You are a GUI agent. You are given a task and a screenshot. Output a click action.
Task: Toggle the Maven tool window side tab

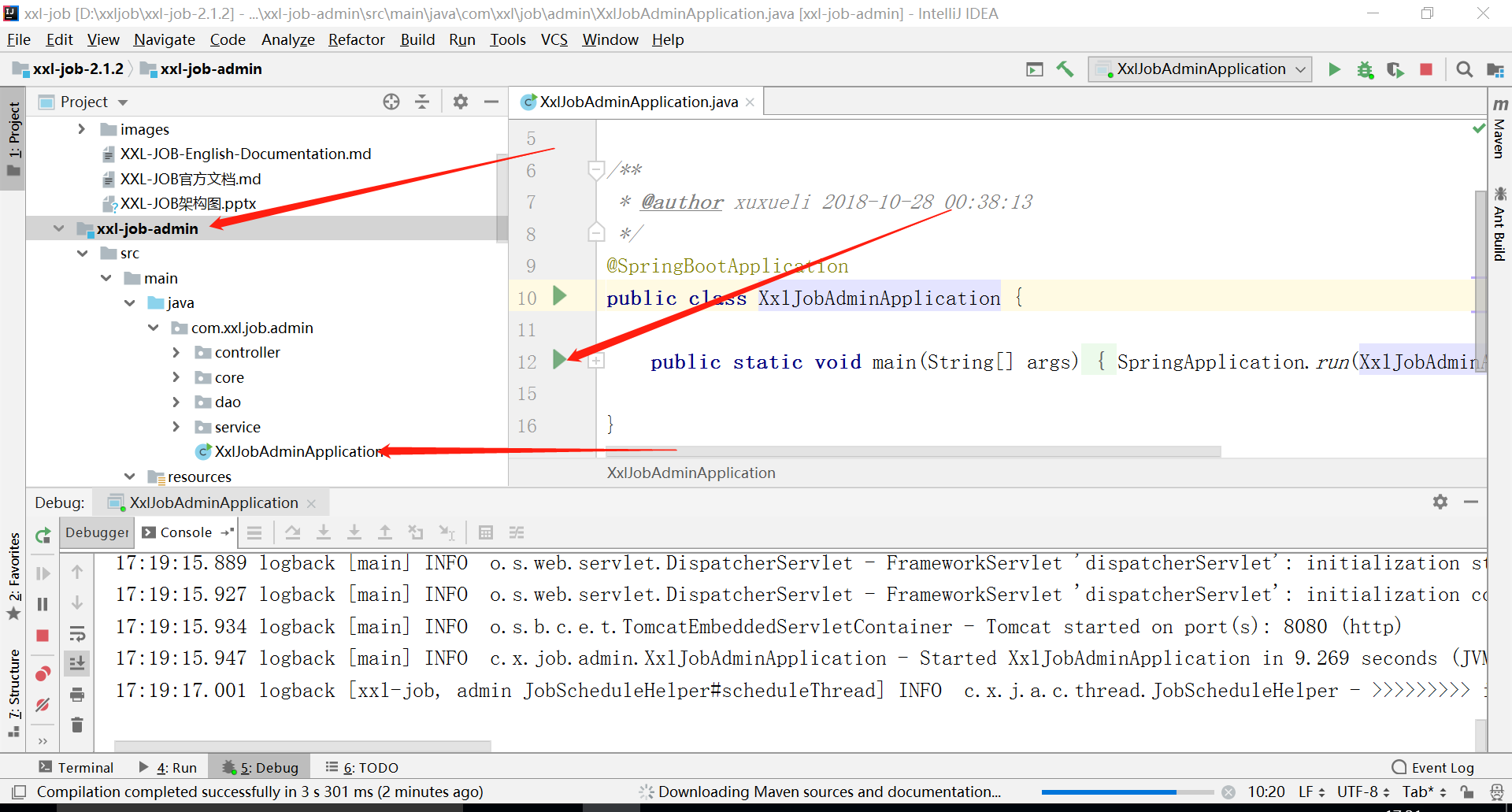click(x=1499, y=128)
